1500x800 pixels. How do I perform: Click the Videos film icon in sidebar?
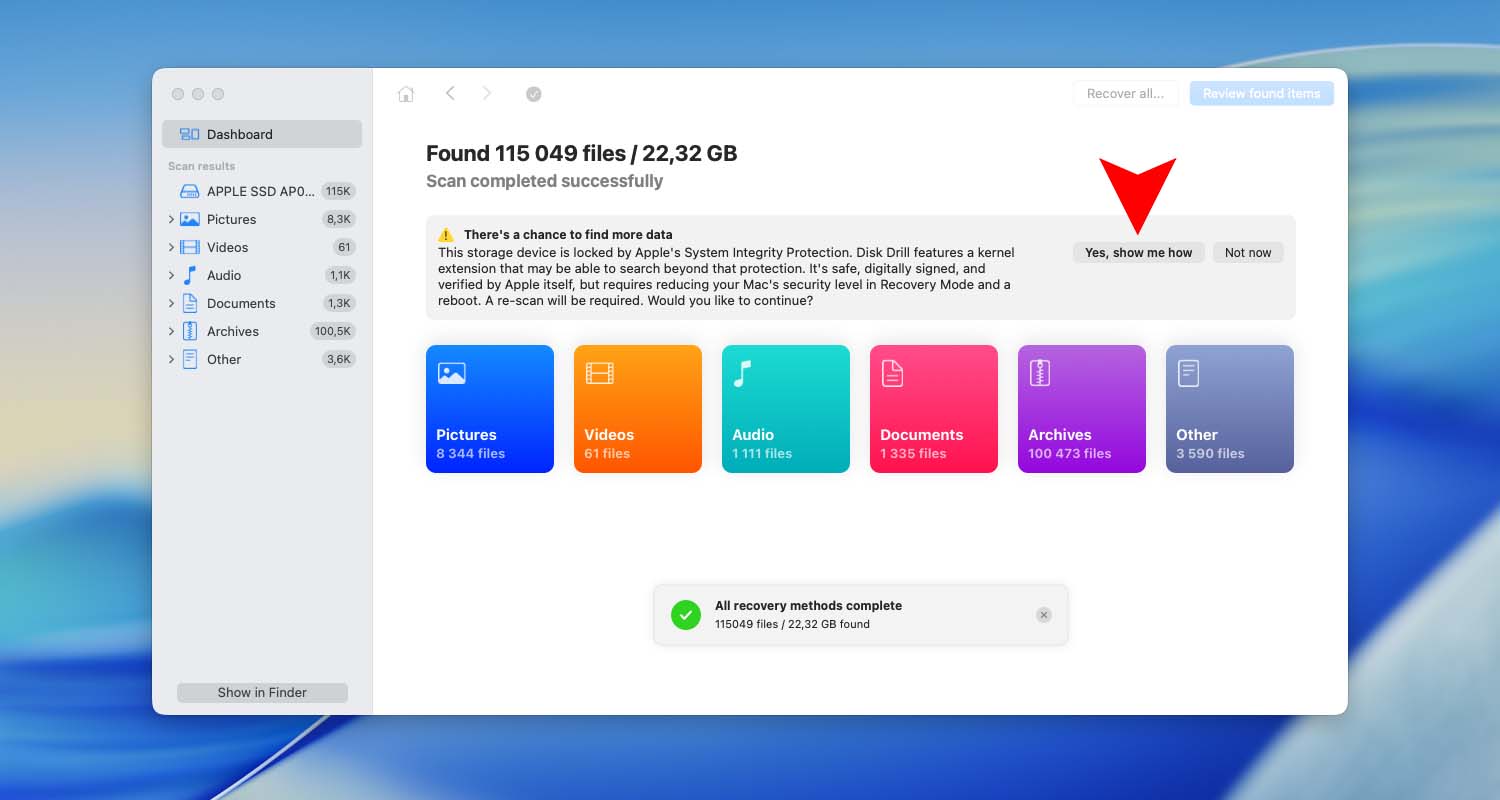(189, 247)
